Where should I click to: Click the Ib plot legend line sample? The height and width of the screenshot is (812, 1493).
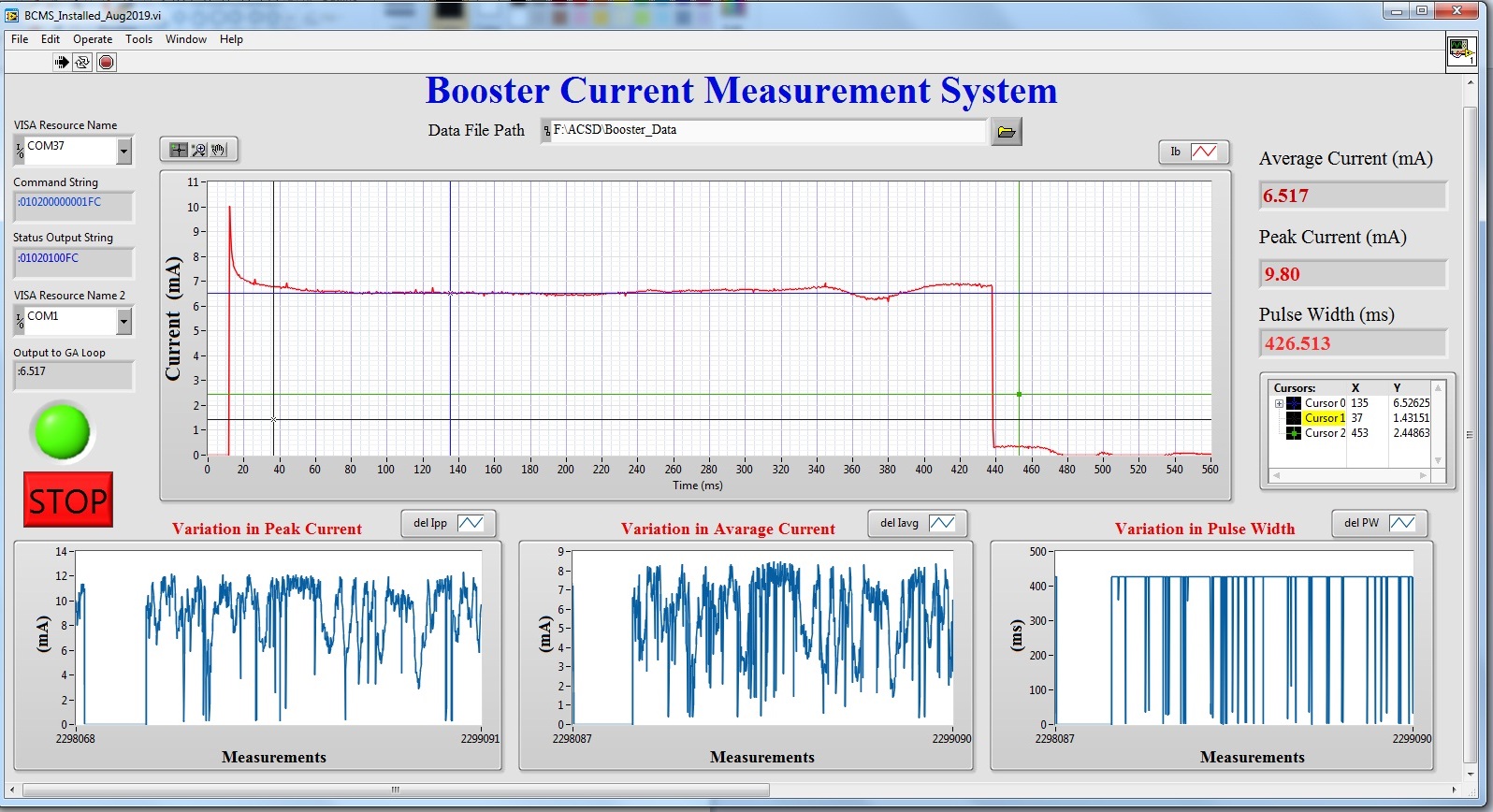(x=1204, y=152)
